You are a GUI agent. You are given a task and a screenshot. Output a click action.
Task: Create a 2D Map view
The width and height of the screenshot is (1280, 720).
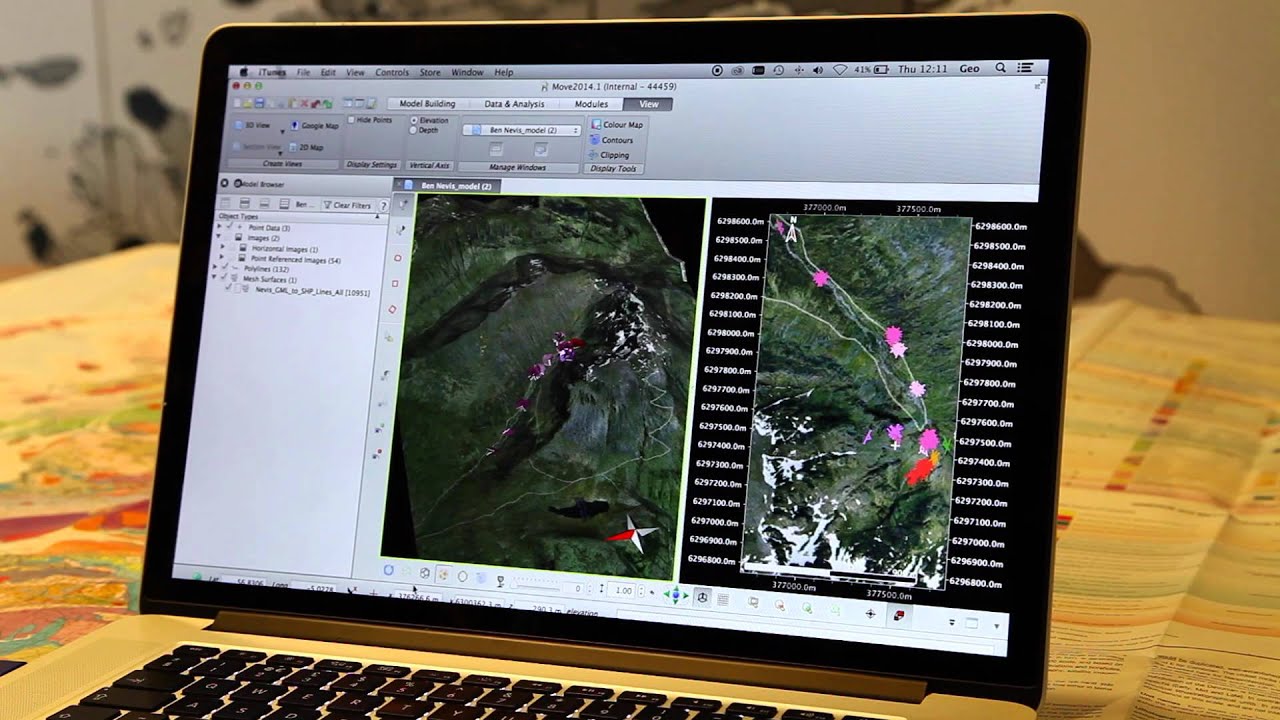[x=305, y=147]
